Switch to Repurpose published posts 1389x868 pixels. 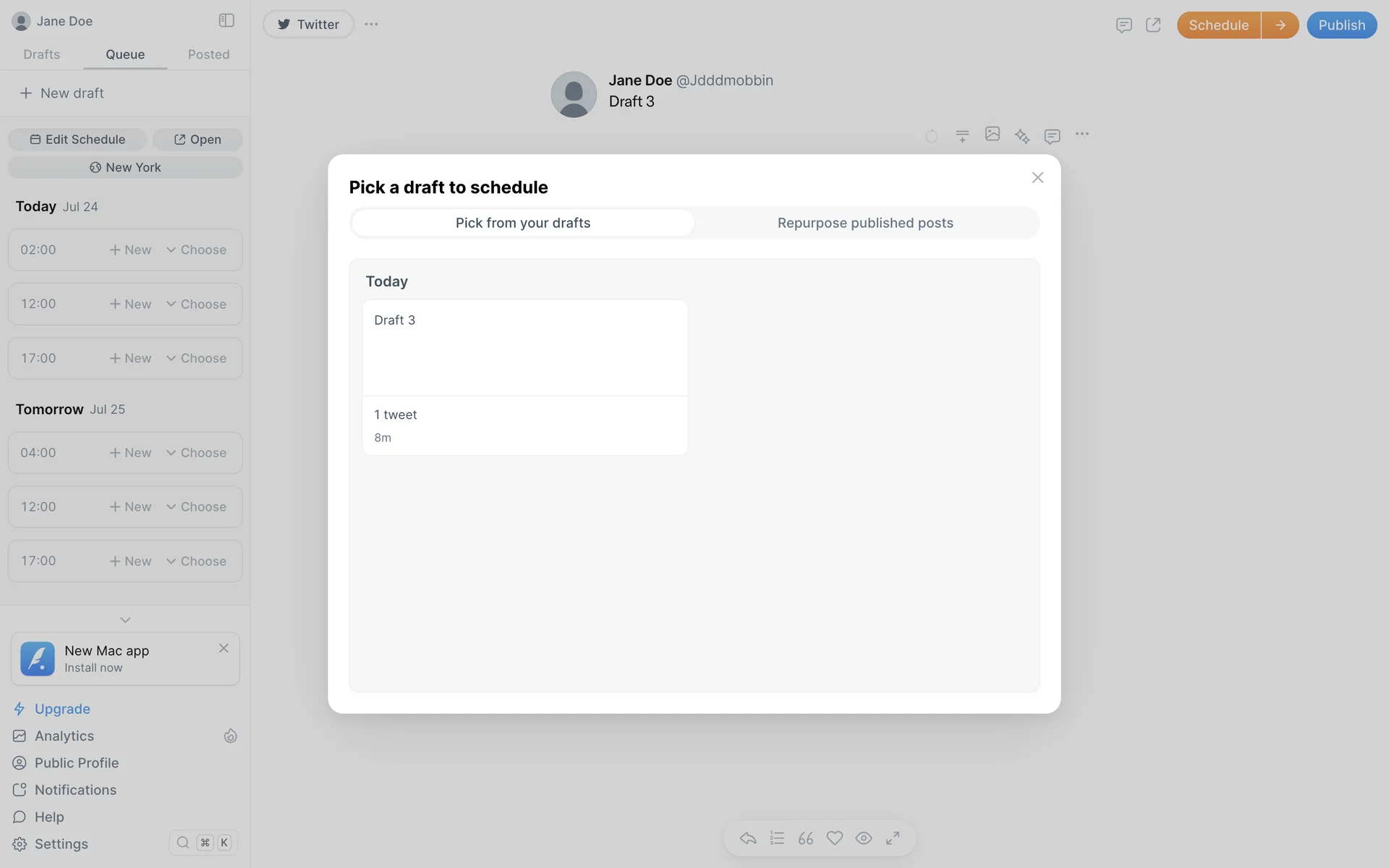click(x=865, y=223)
